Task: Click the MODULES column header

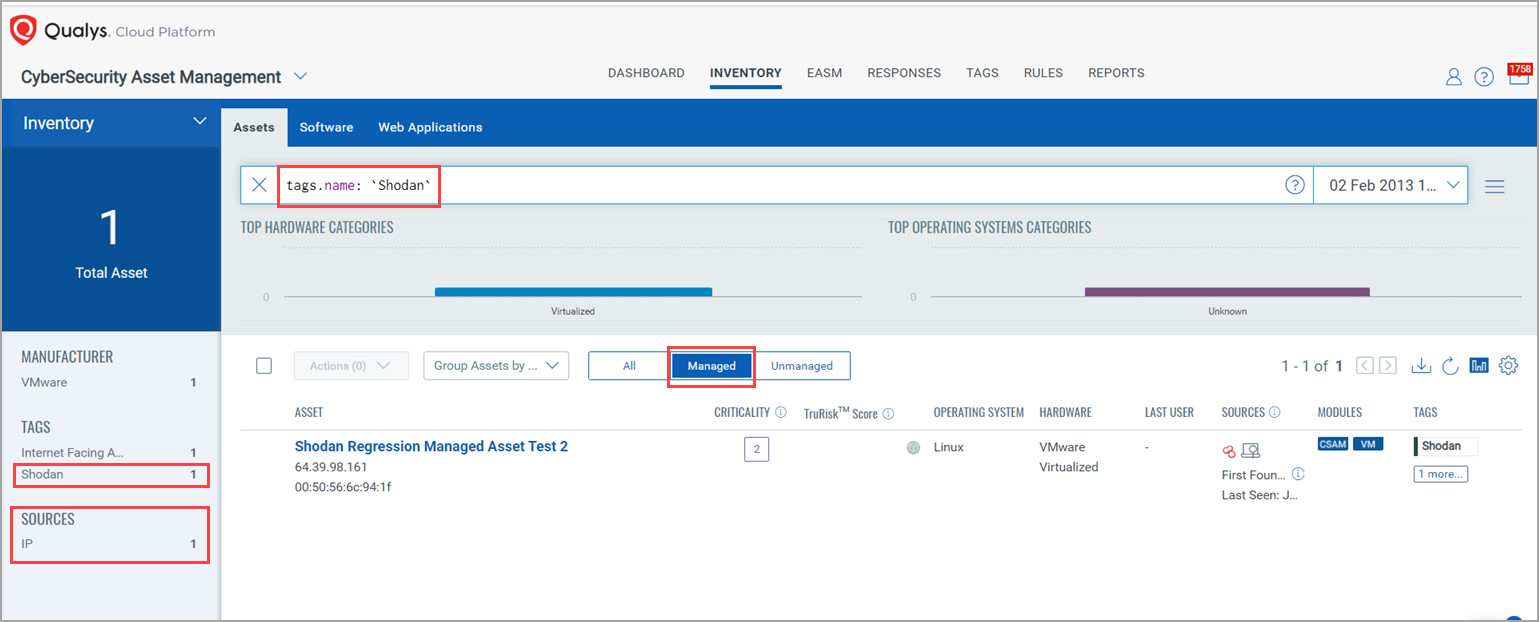Action: 1340,412
